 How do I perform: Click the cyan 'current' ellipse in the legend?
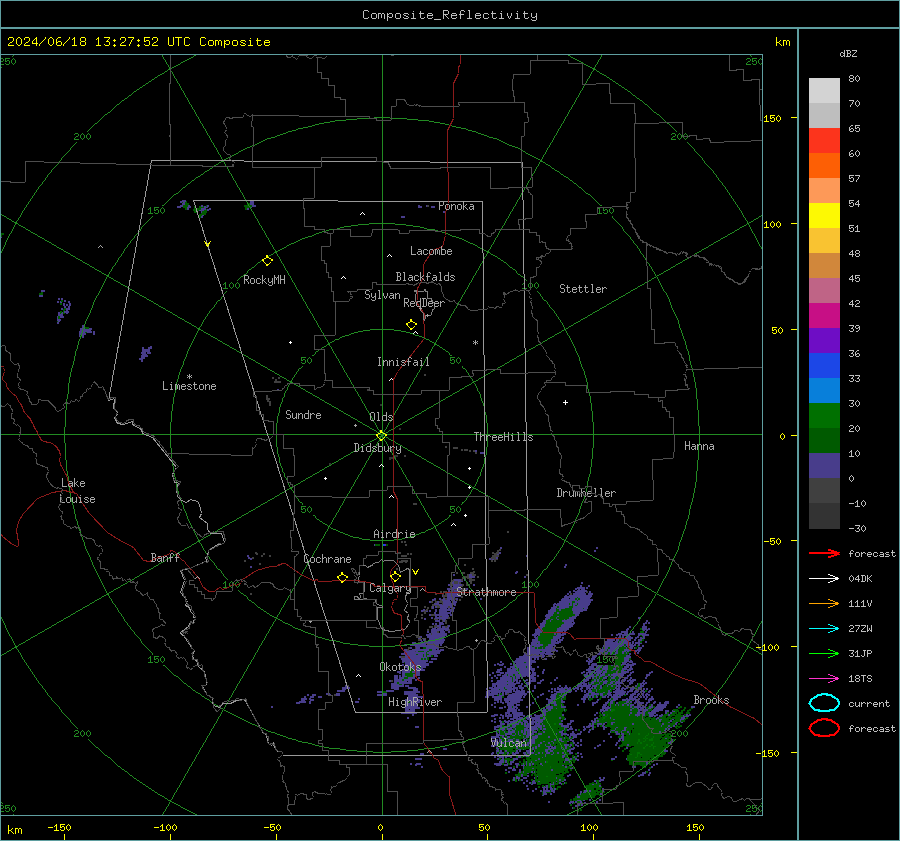[x=824, y=703]
